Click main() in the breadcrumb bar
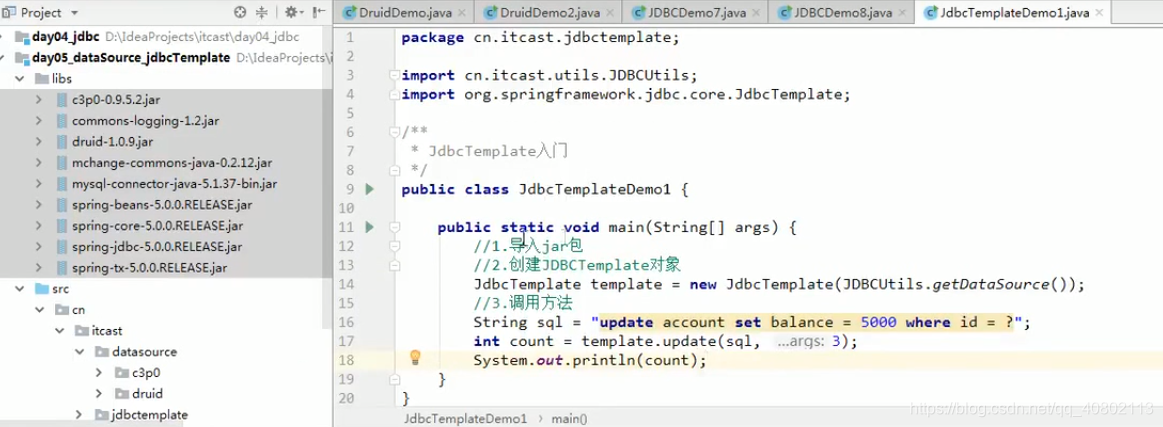This screenshot has width=1163, height=427. tap(569, 418)
